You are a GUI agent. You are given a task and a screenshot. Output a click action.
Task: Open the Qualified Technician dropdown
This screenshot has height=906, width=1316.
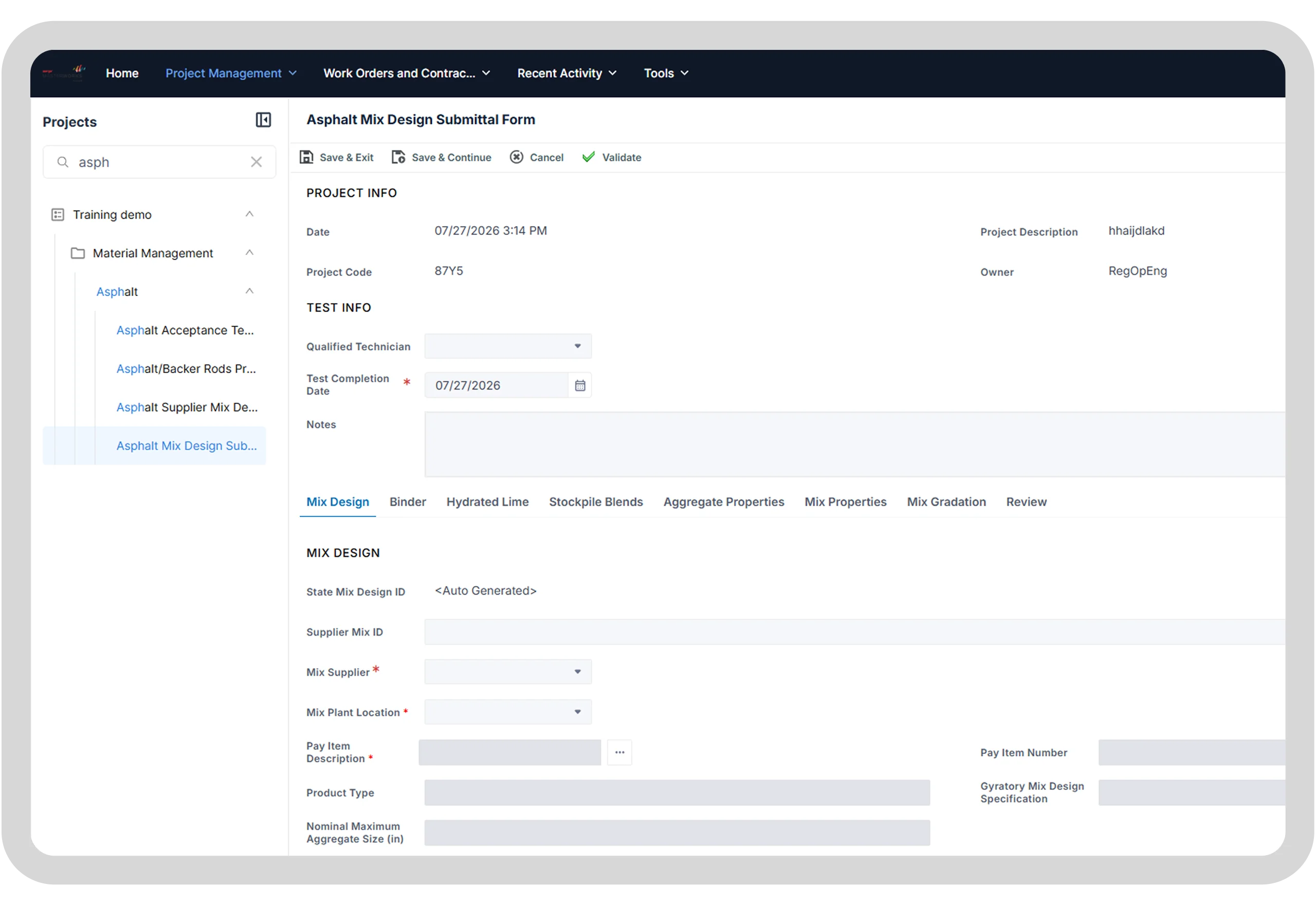pyautogui.click(x=507, y=346)
